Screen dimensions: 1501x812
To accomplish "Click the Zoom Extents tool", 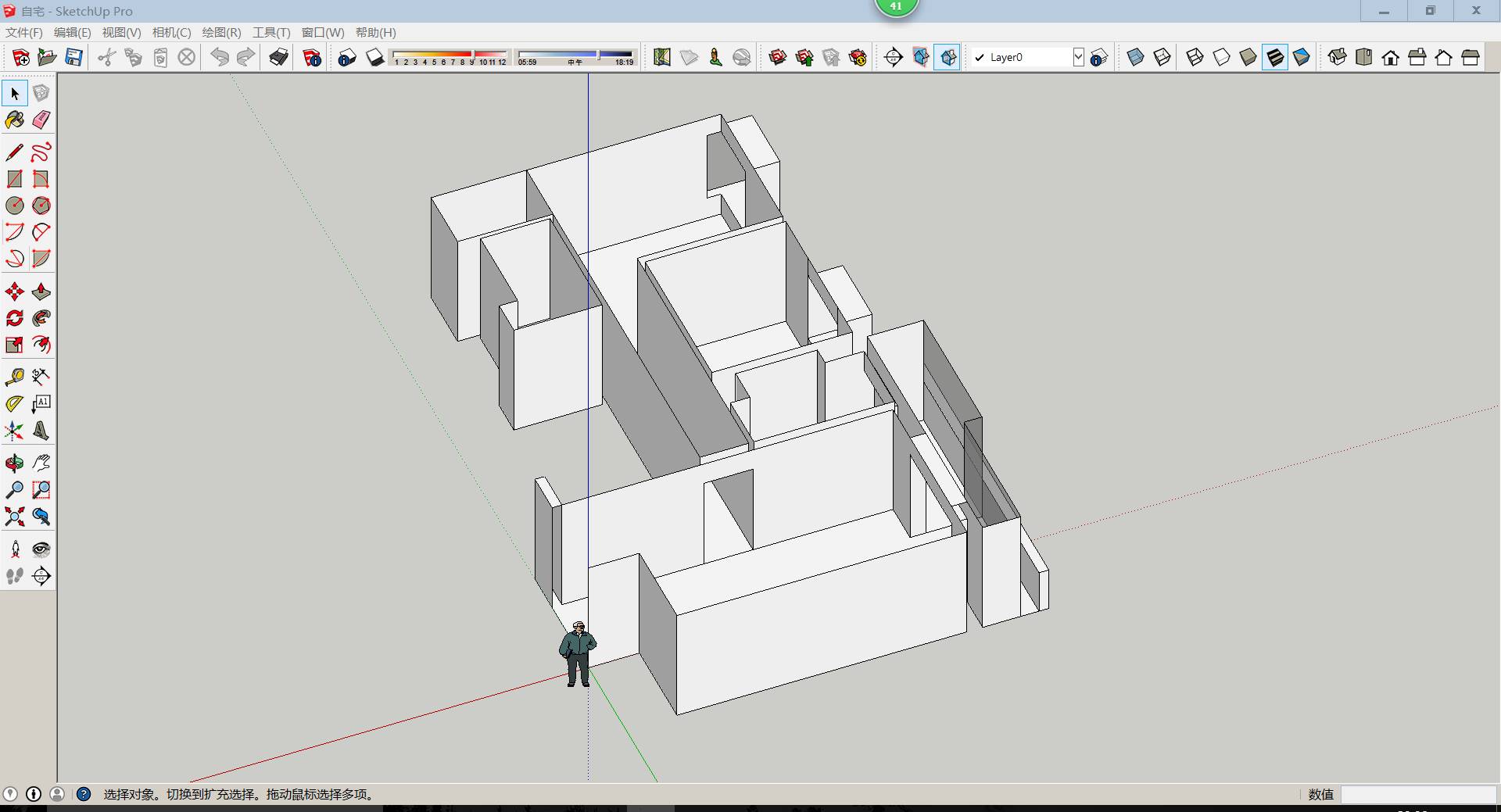I will coord(15,517).
